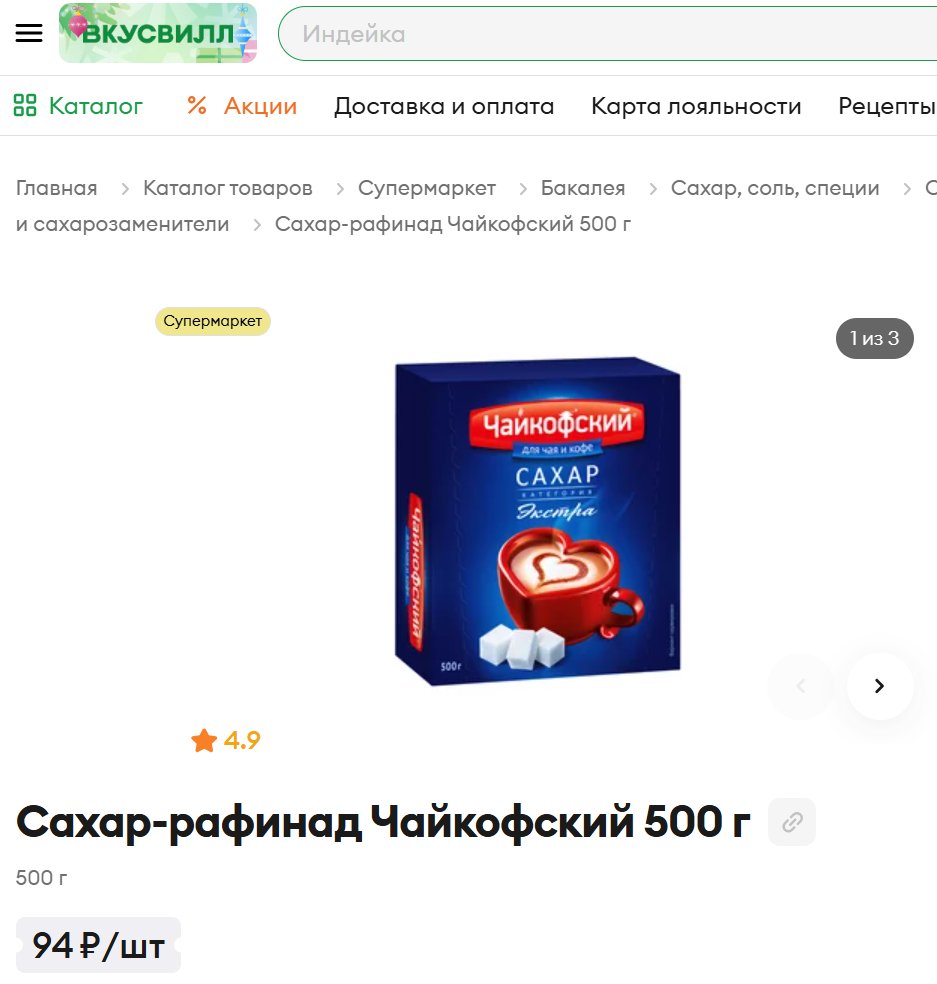Open the Каталог menu
This screenshot has height=984, width=937.
click(78, 105)
